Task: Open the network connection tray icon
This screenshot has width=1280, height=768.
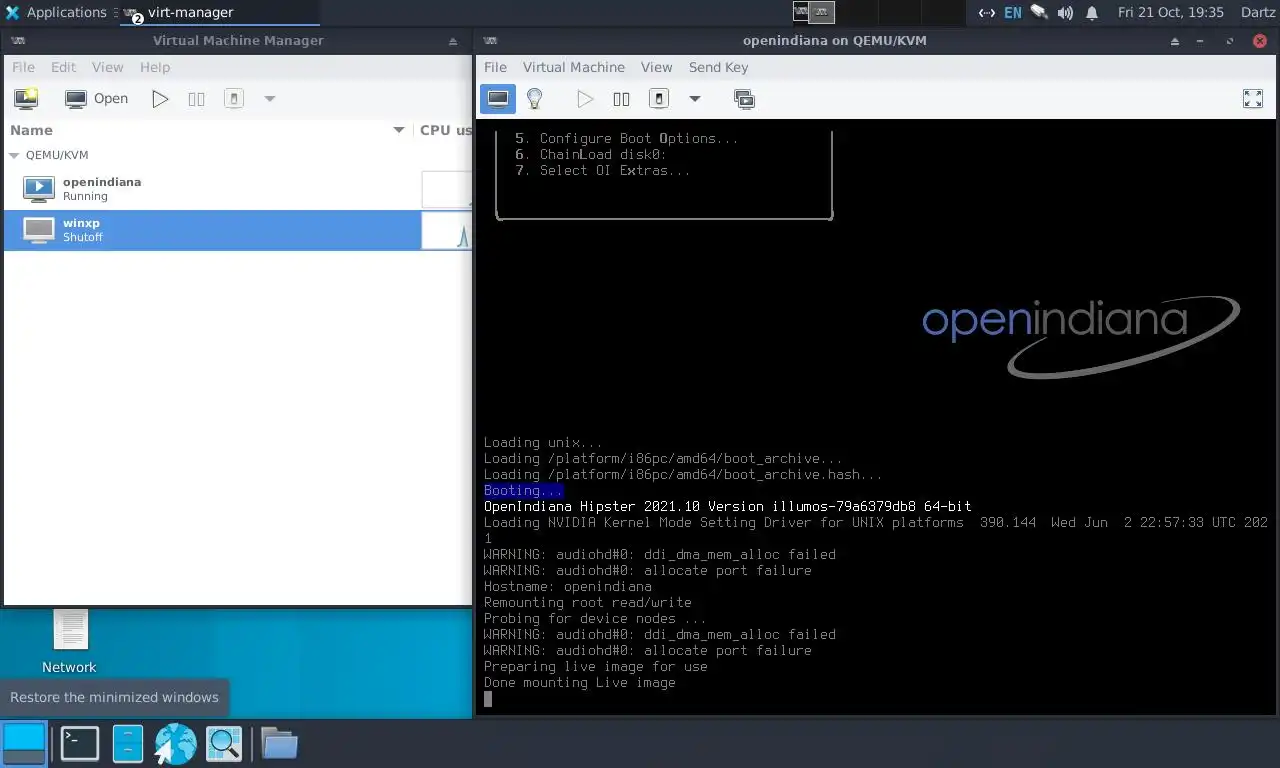Action: (986, 12)
